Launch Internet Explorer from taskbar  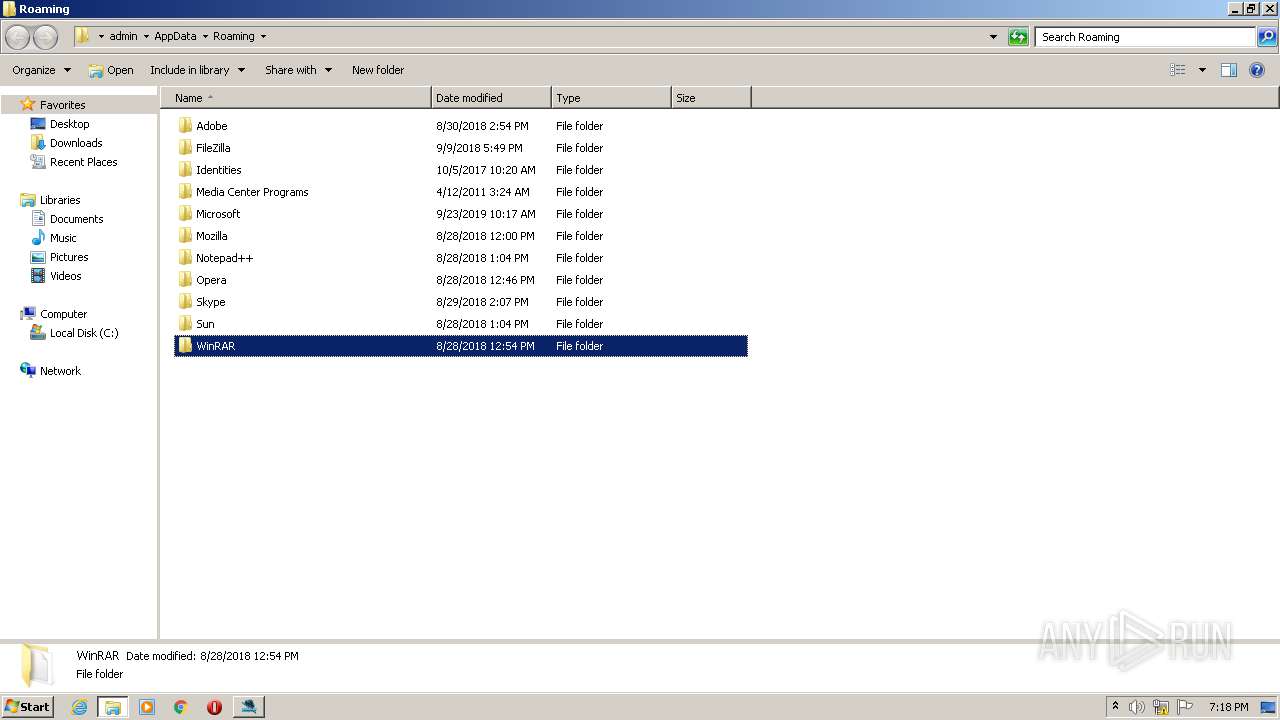80,707
